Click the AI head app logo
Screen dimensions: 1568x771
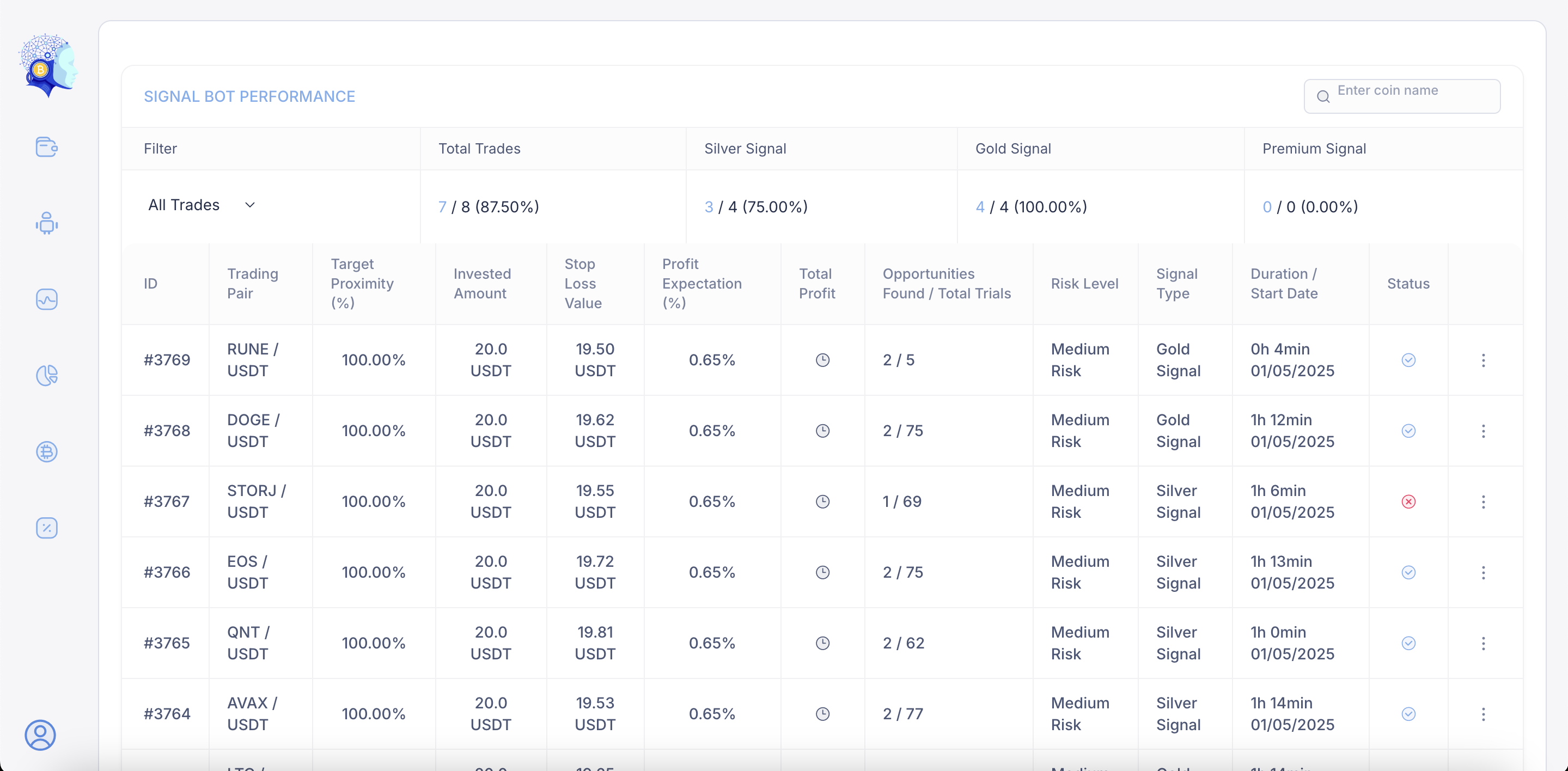48,66
